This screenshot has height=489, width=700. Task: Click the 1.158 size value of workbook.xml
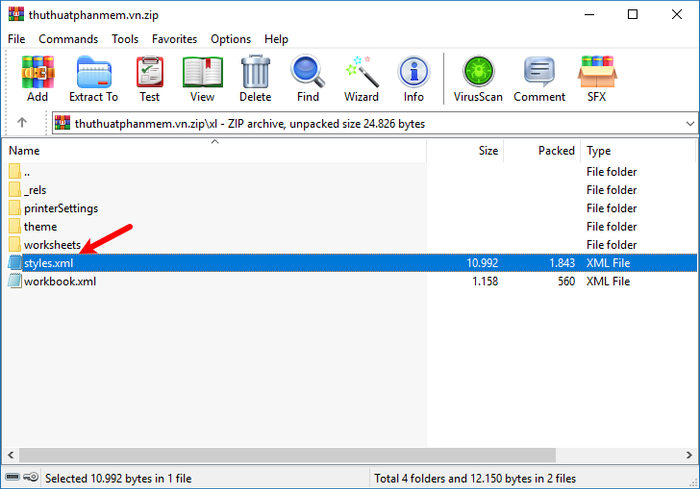[x=485, y=281]
